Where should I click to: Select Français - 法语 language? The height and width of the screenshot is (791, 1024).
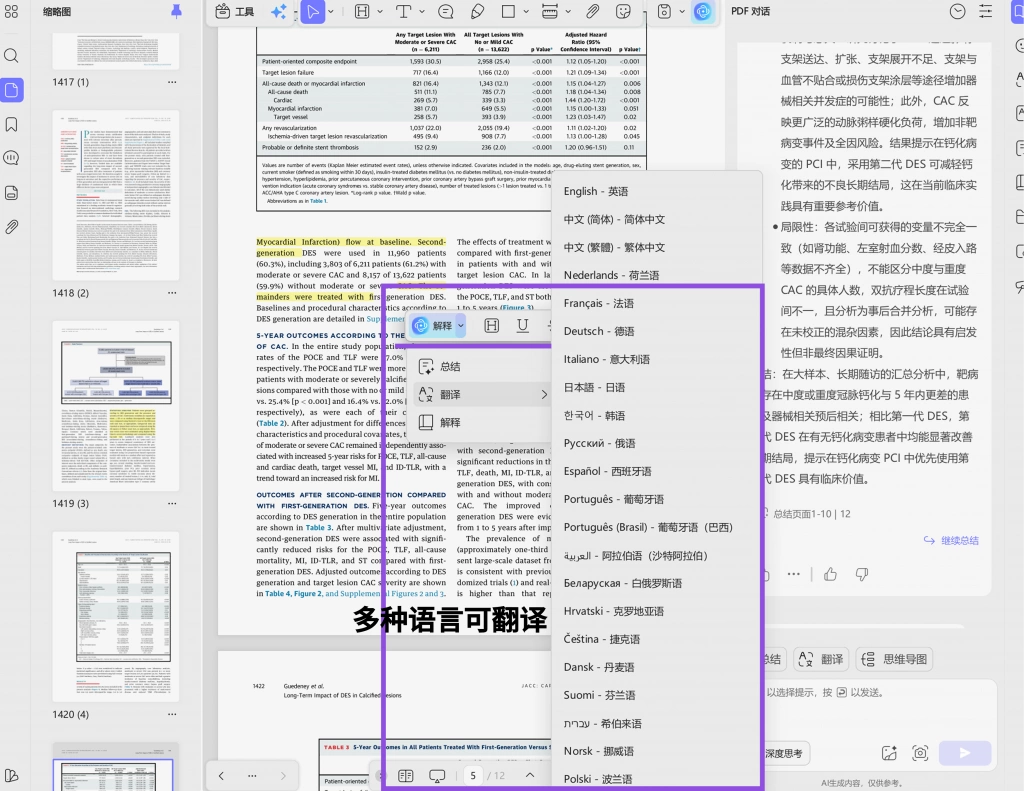point(656,303)
